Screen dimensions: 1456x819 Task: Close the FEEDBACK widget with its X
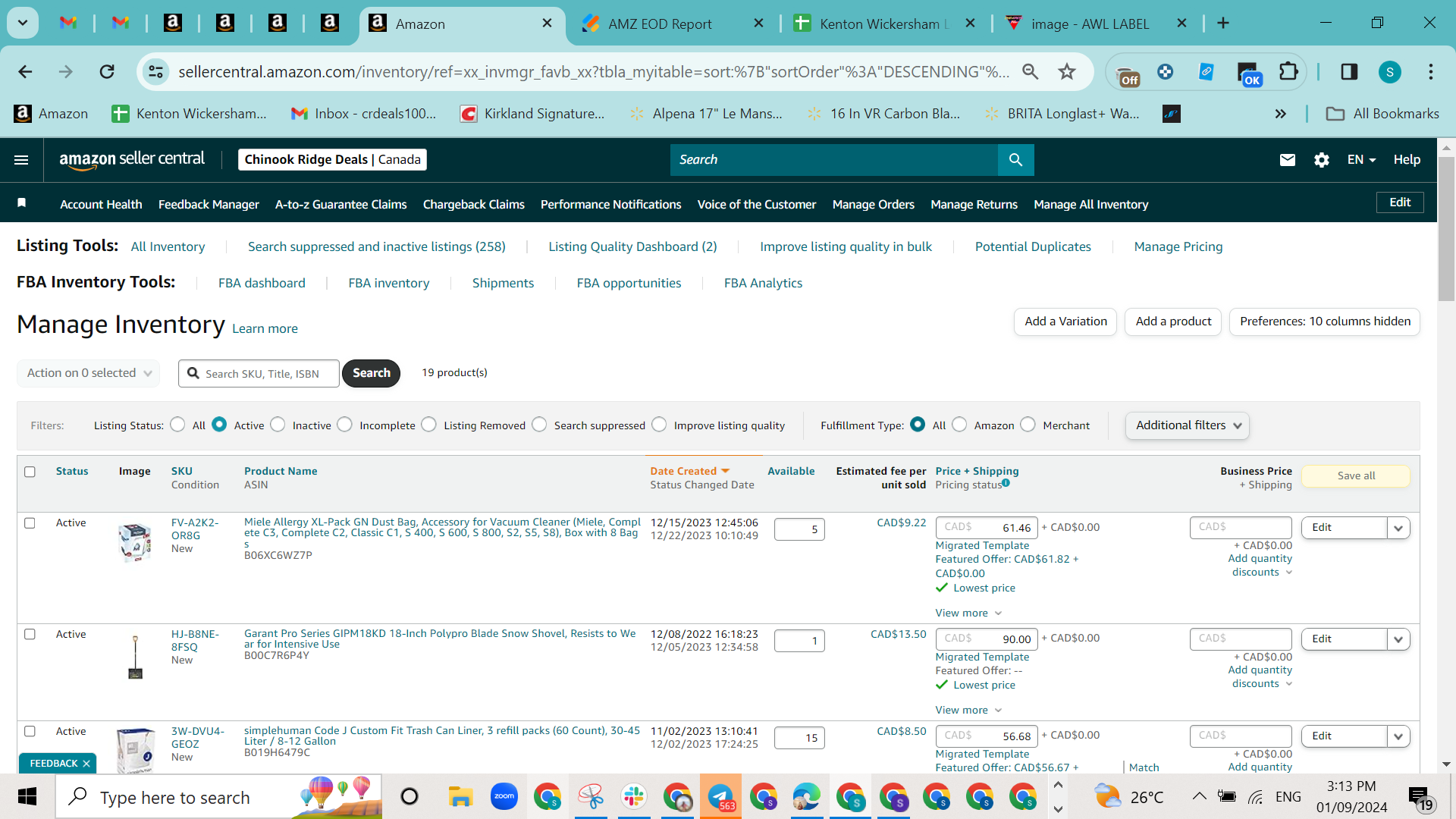86,764
